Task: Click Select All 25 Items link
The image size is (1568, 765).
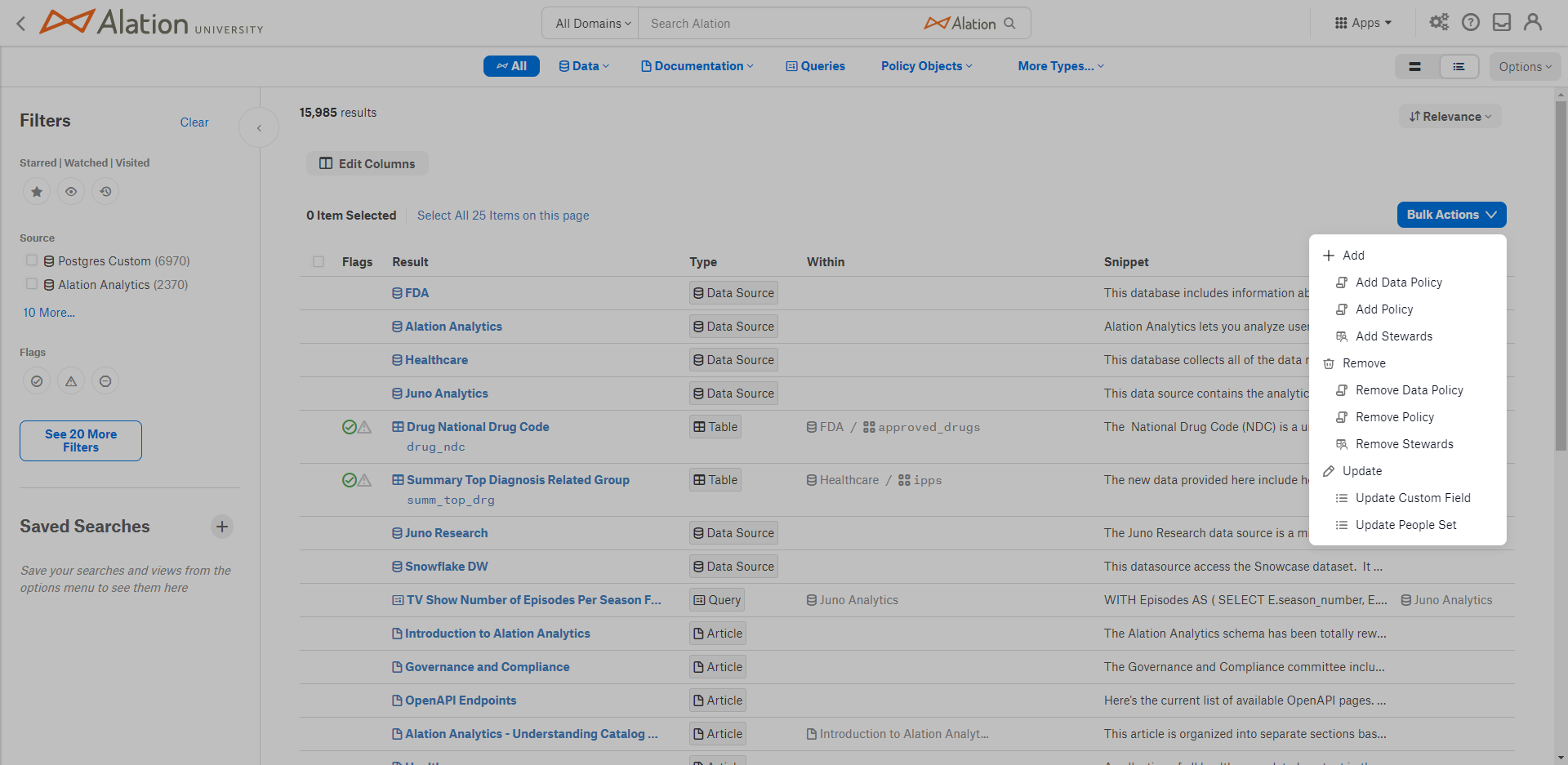Action: pos(503,216)
